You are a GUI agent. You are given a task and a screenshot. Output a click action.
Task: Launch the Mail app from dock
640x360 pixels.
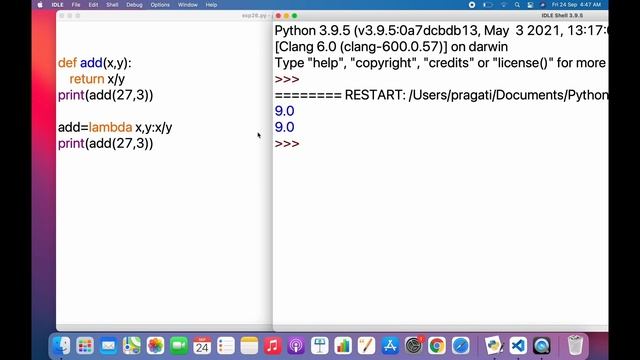click(108, 346)
